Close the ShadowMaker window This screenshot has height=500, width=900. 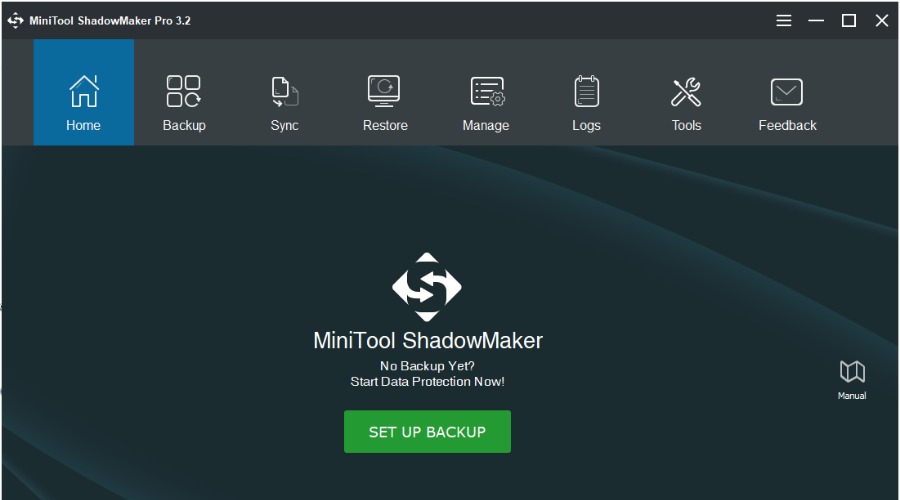[882, 21]
